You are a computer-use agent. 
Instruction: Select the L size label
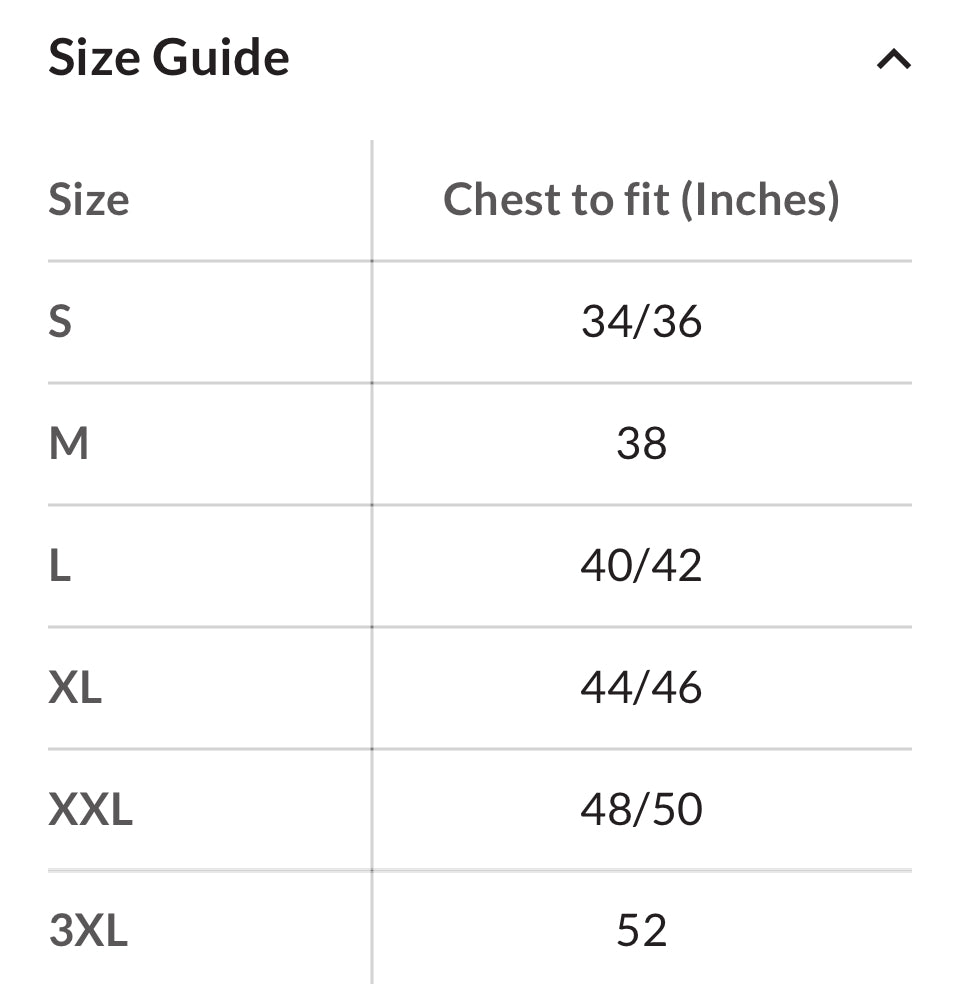[60, 566]
